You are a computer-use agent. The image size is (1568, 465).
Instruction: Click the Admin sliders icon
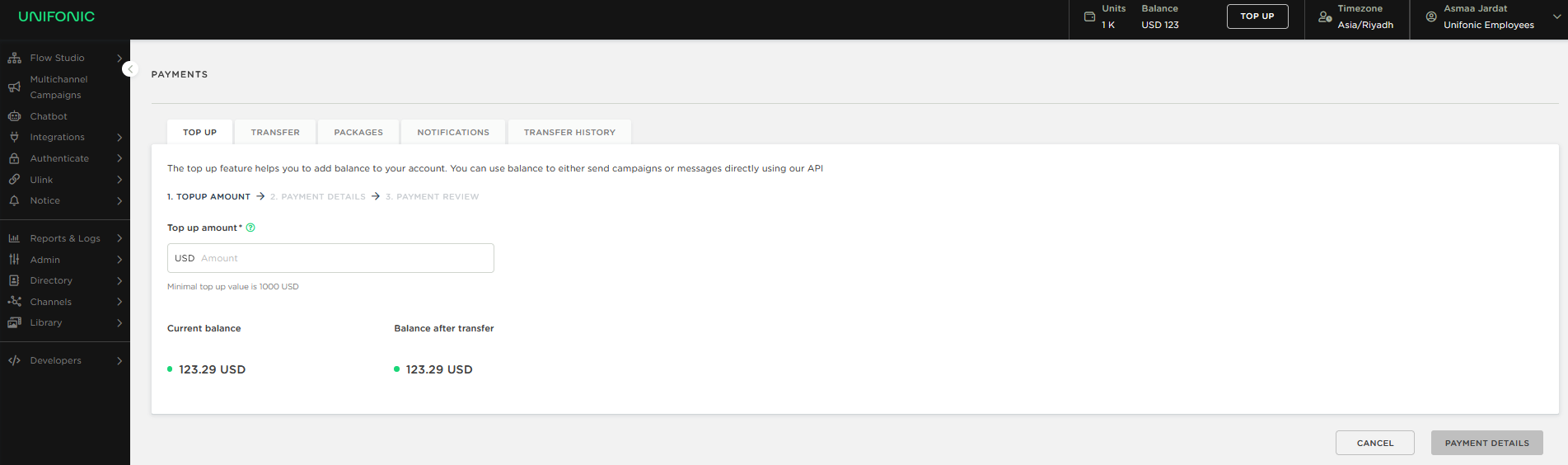(x=14, y=259)
